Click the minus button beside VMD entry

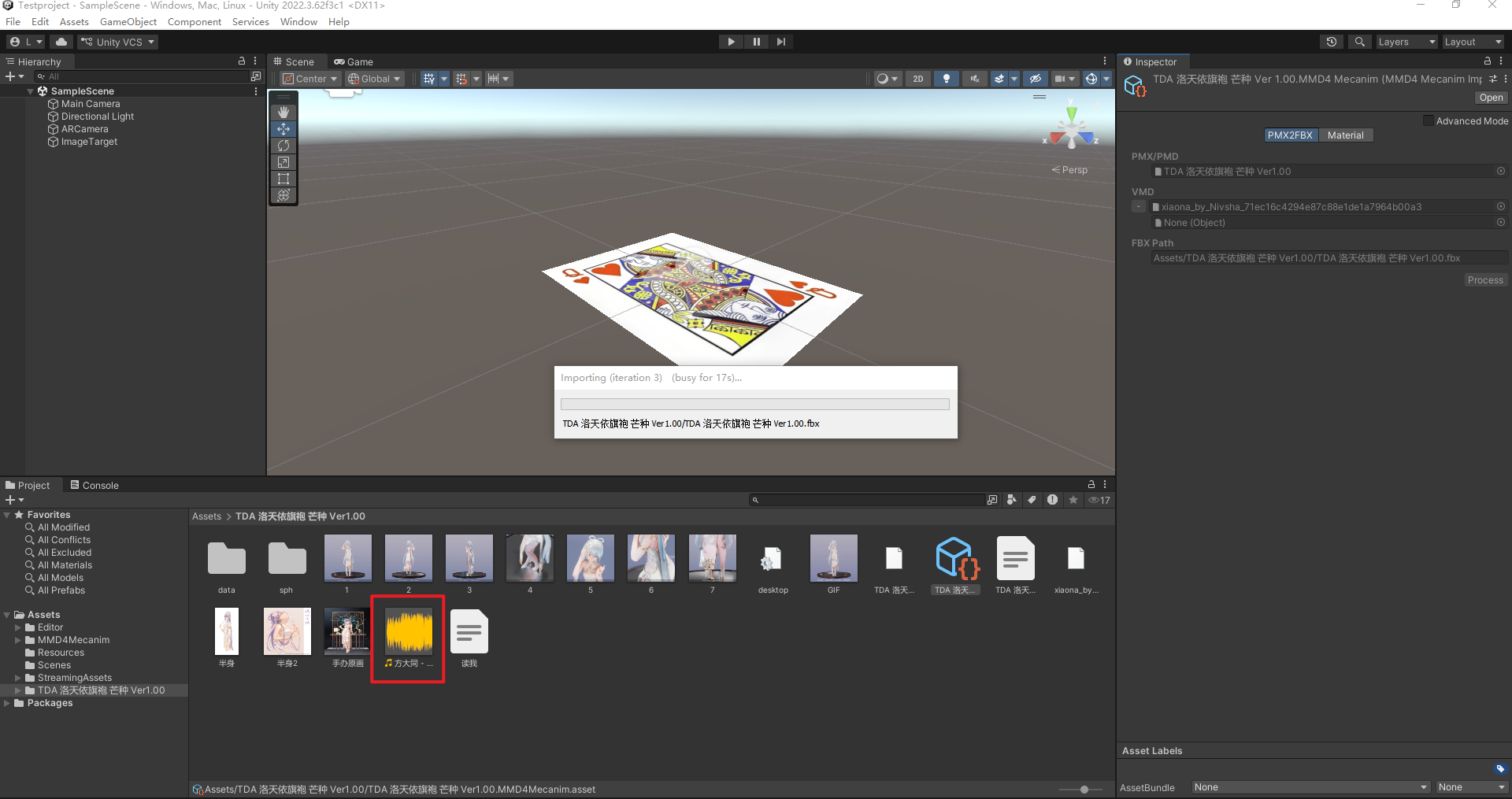[x=1139, y=207]
